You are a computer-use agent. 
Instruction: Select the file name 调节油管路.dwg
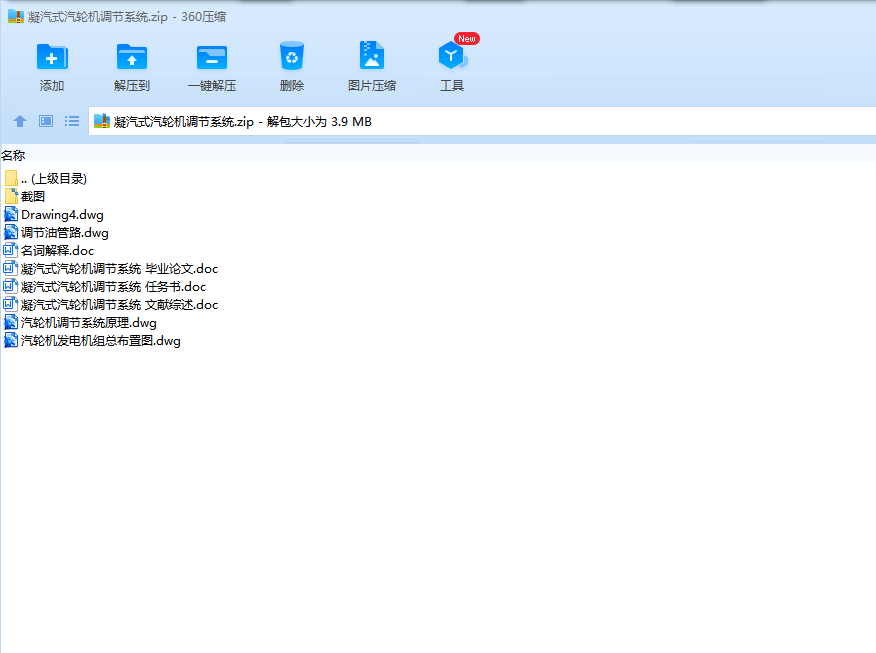(65, 232)
